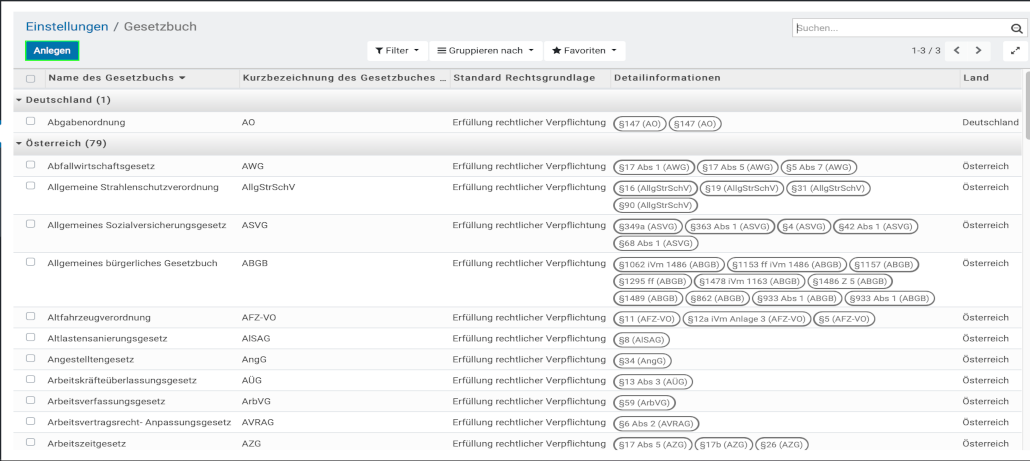
Task: Open the Einstellungen breadcrumb link
Action: click(67, 26)
